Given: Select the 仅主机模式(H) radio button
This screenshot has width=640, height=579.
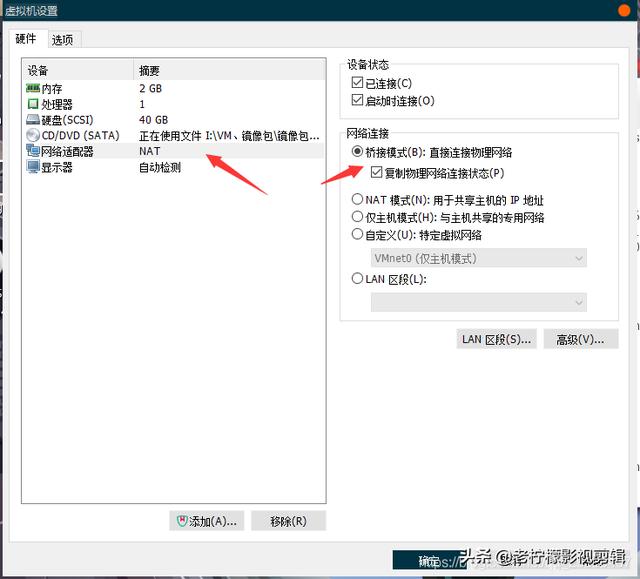Looking at the screenshot, I should [x=357, y=216].
